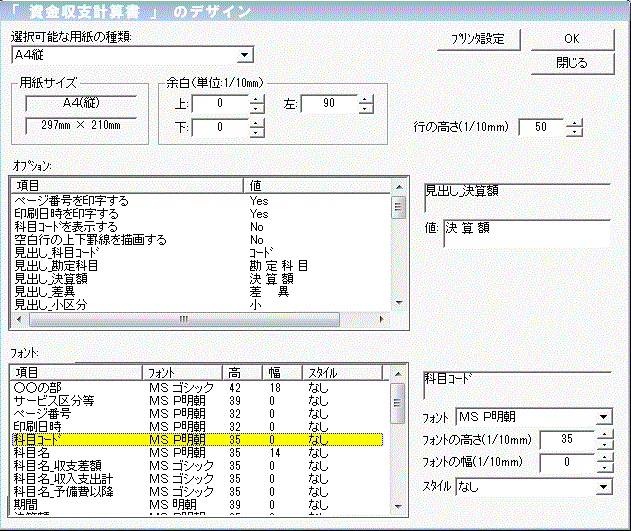The image size is (631, 531).
Task: Increase the 左 left margin value
Action: [365, 99]
